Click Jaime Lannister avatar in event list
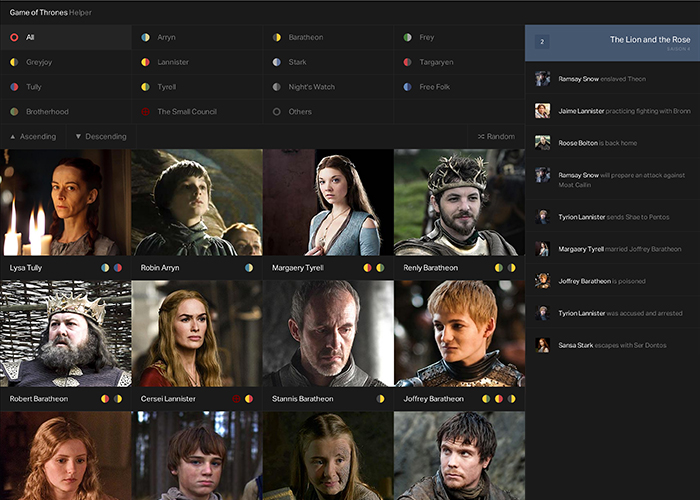Screen dimensions: 700x500 pos(542,111)
